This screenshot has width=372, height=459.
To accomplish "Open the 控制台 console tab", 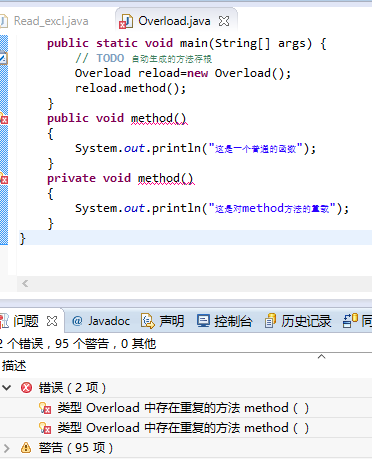I will 224,321.
